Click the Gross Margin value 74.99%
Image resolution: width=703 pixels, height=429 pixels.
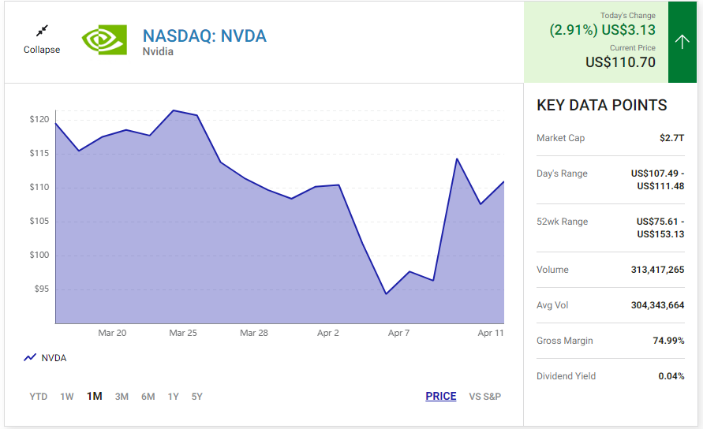668,341
